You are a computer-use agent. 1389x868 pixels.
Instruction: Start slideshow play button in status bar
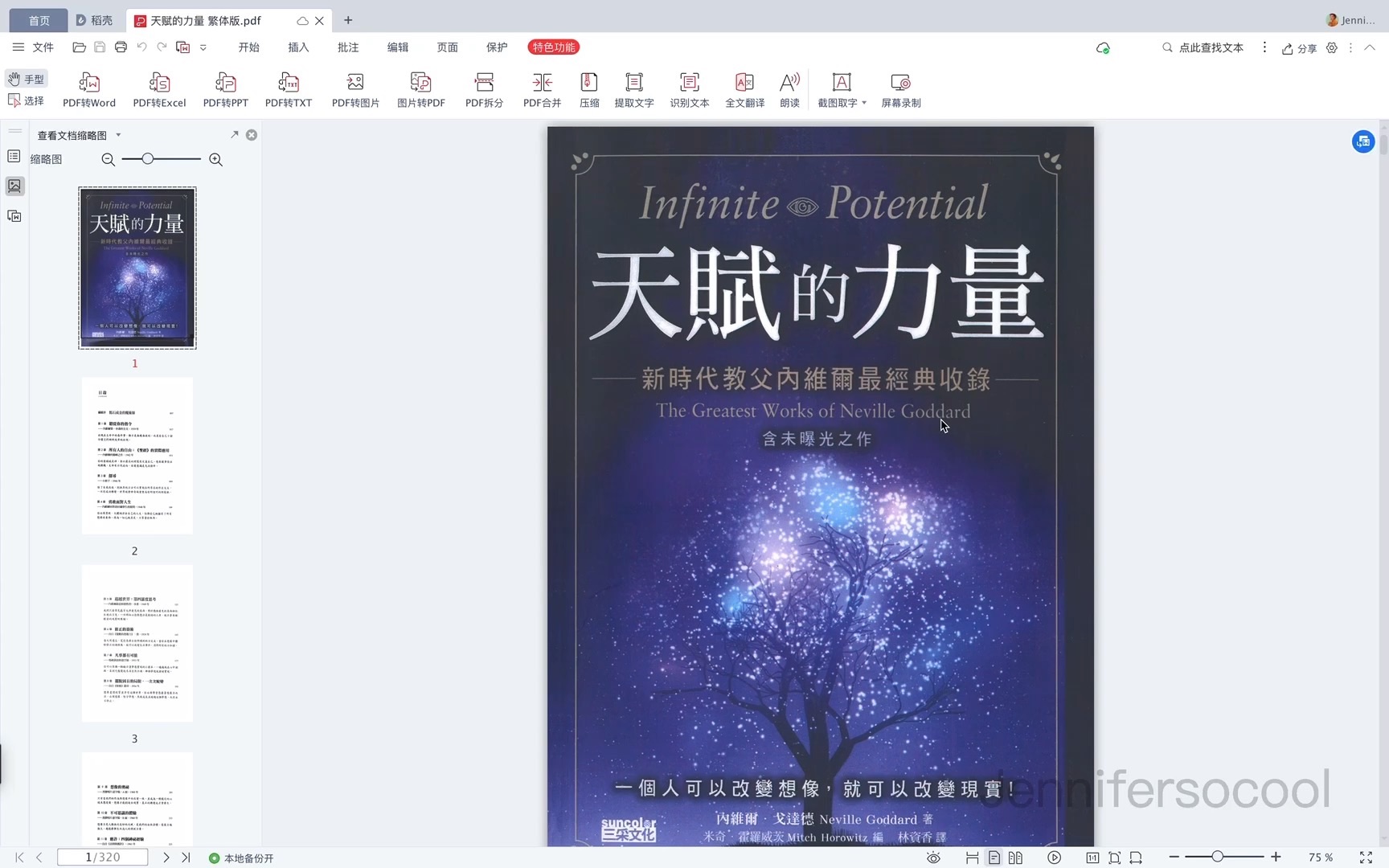[x=1055, y=858]
